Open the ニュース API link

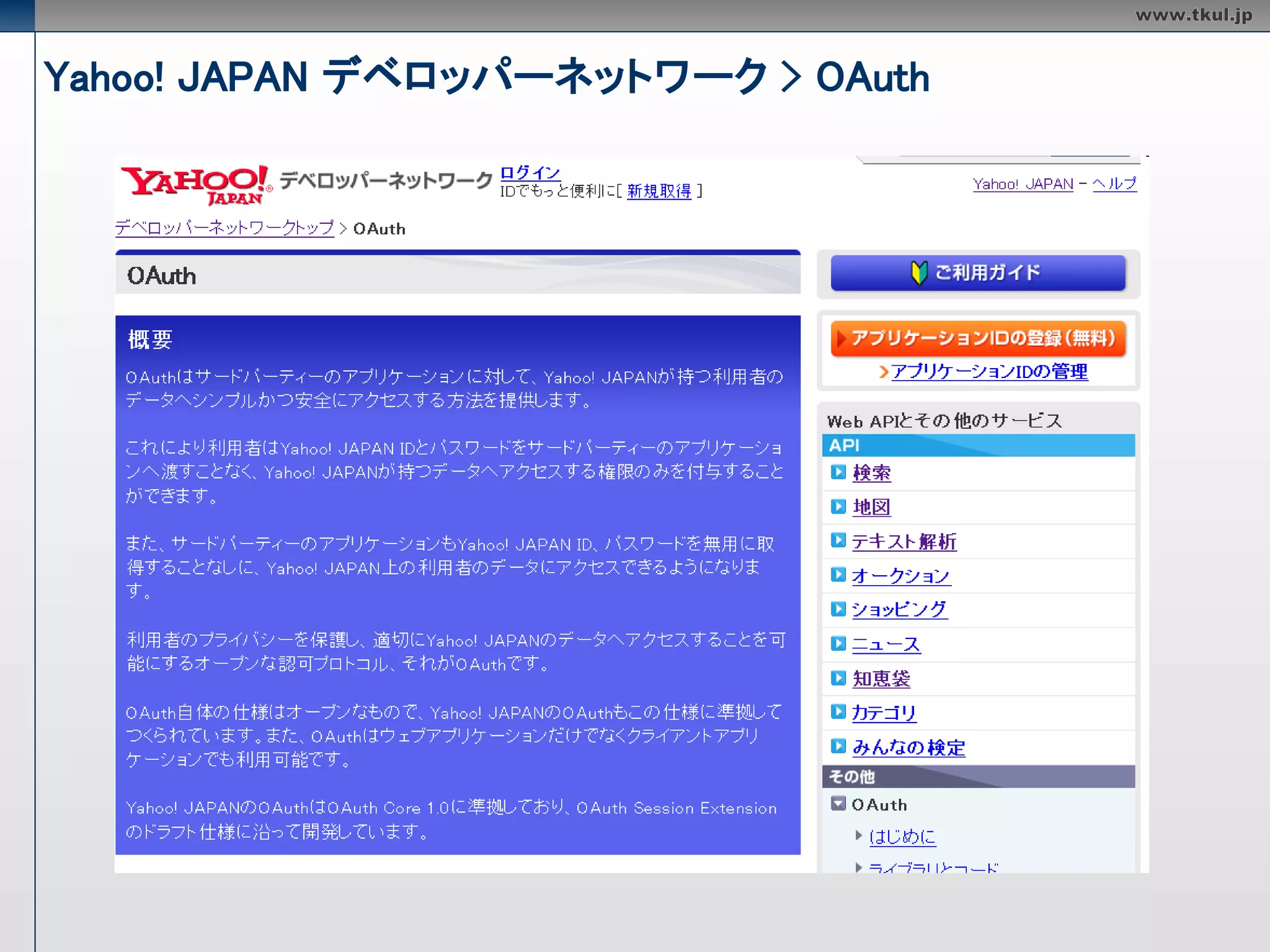pyautogui.click(x=886, y=645)
